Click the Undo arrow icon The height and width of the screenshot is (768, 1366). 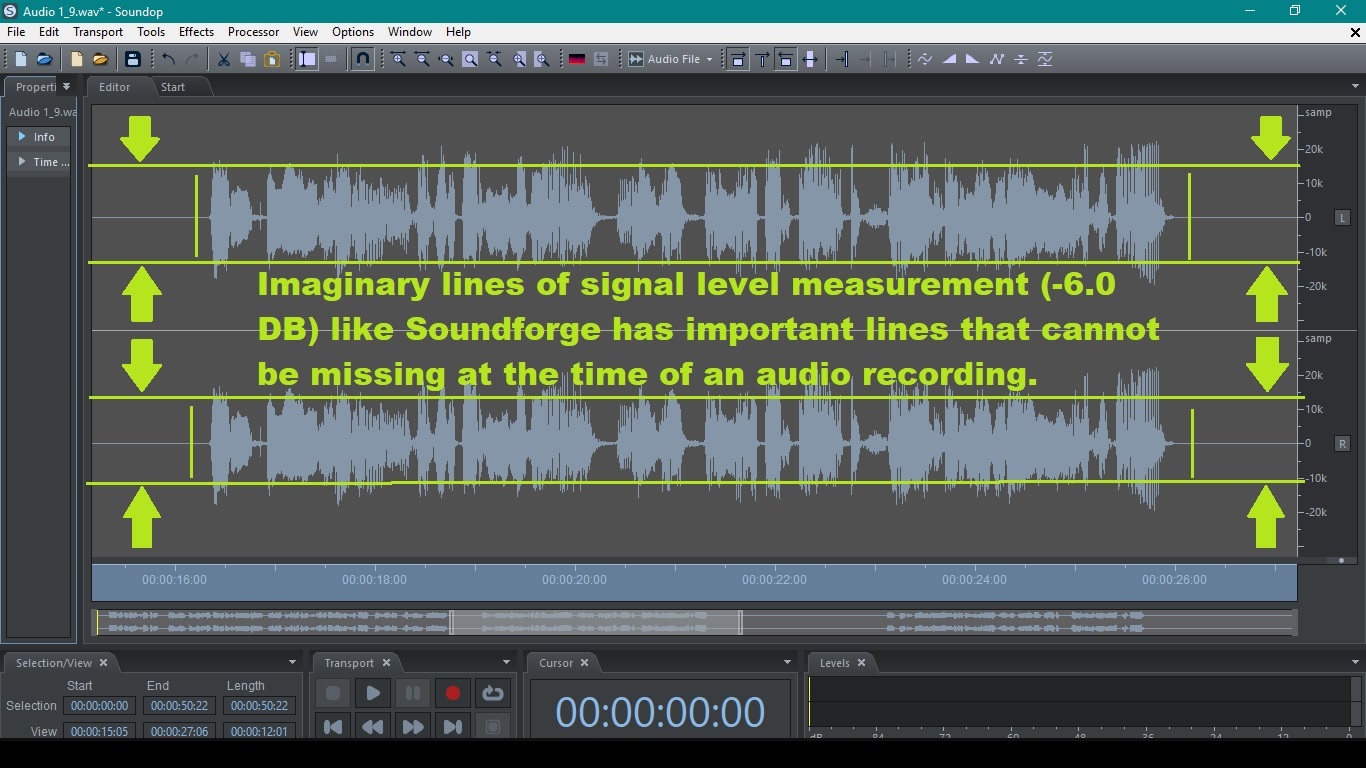[x=168, y=59]
